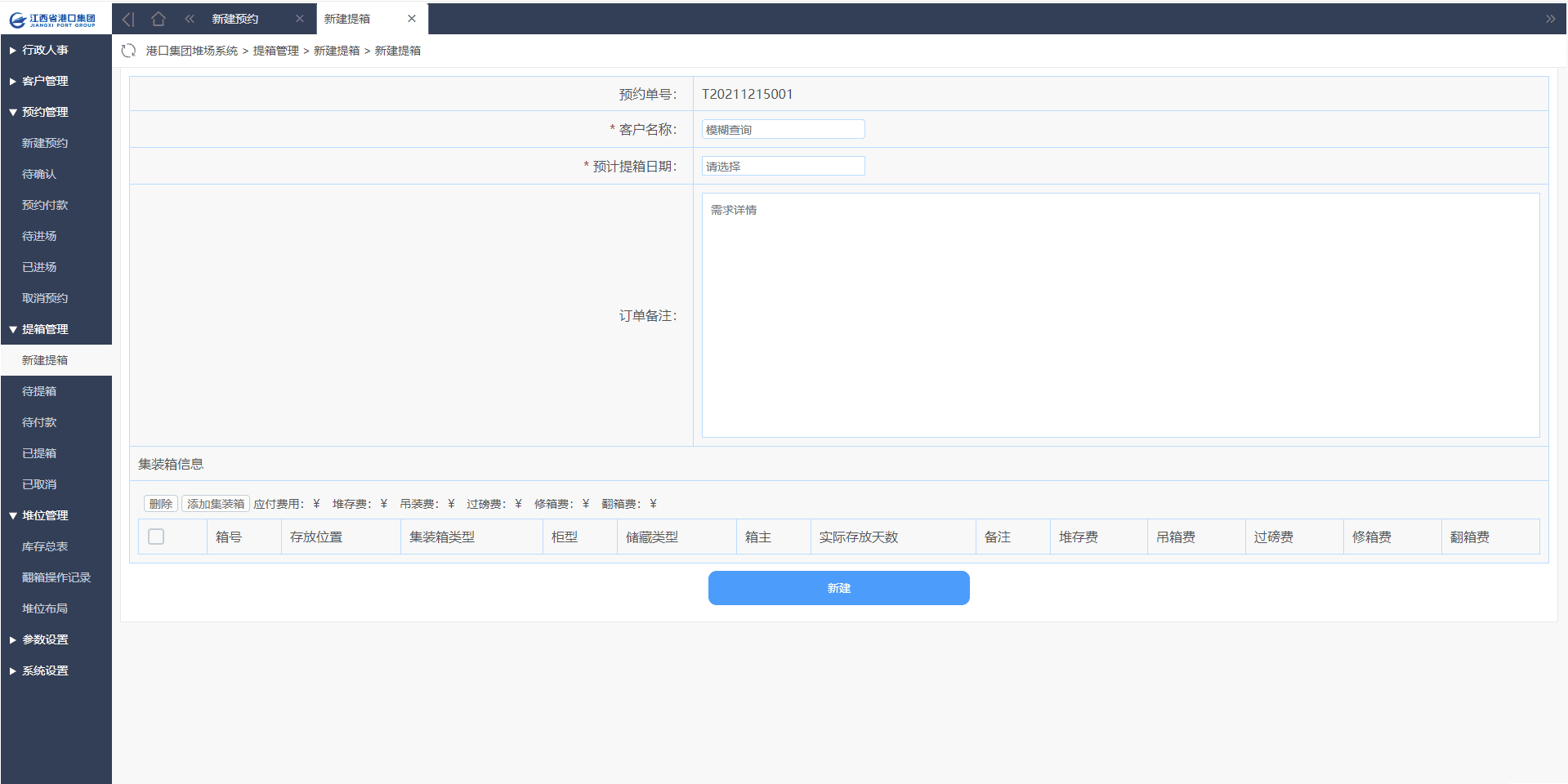Click the double left arrow tab scroll icon

(190, 19)
